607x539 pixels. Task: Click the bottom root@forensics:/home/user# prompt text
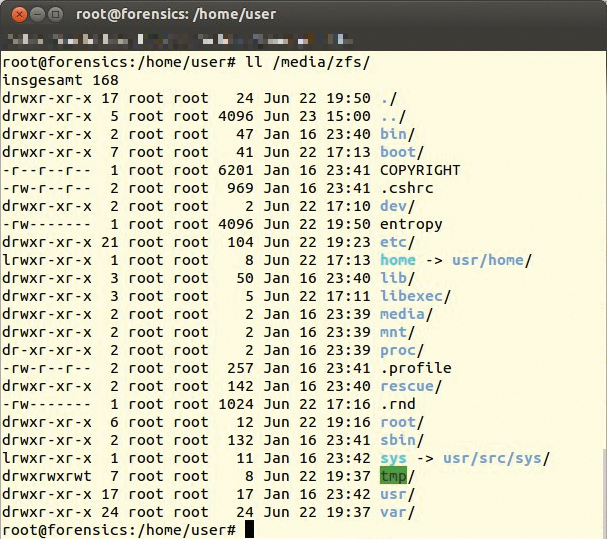coord(119,530)
